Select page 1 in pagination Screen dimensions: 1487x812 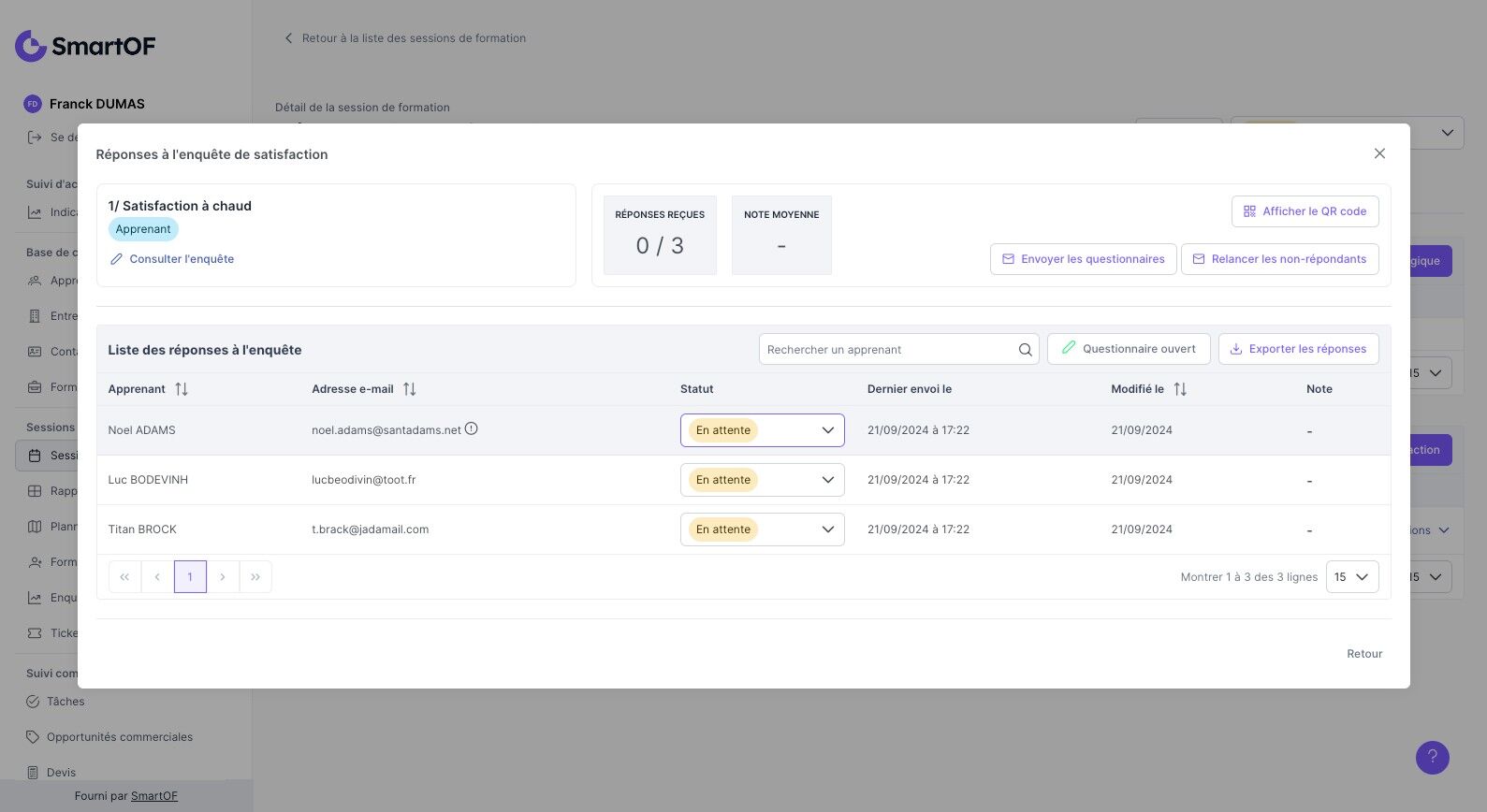(190, 577)
